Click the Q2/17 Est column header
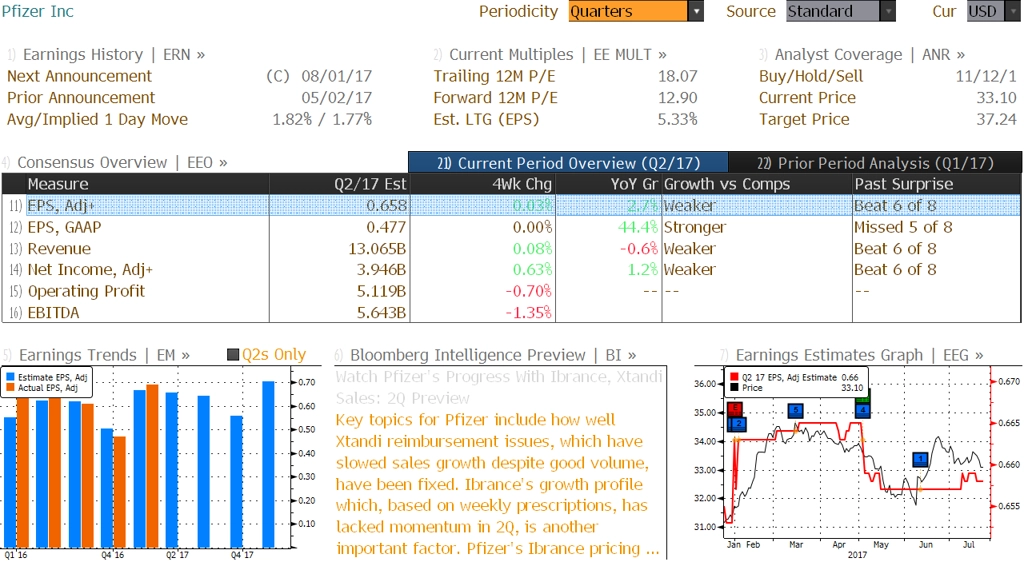 340,184
